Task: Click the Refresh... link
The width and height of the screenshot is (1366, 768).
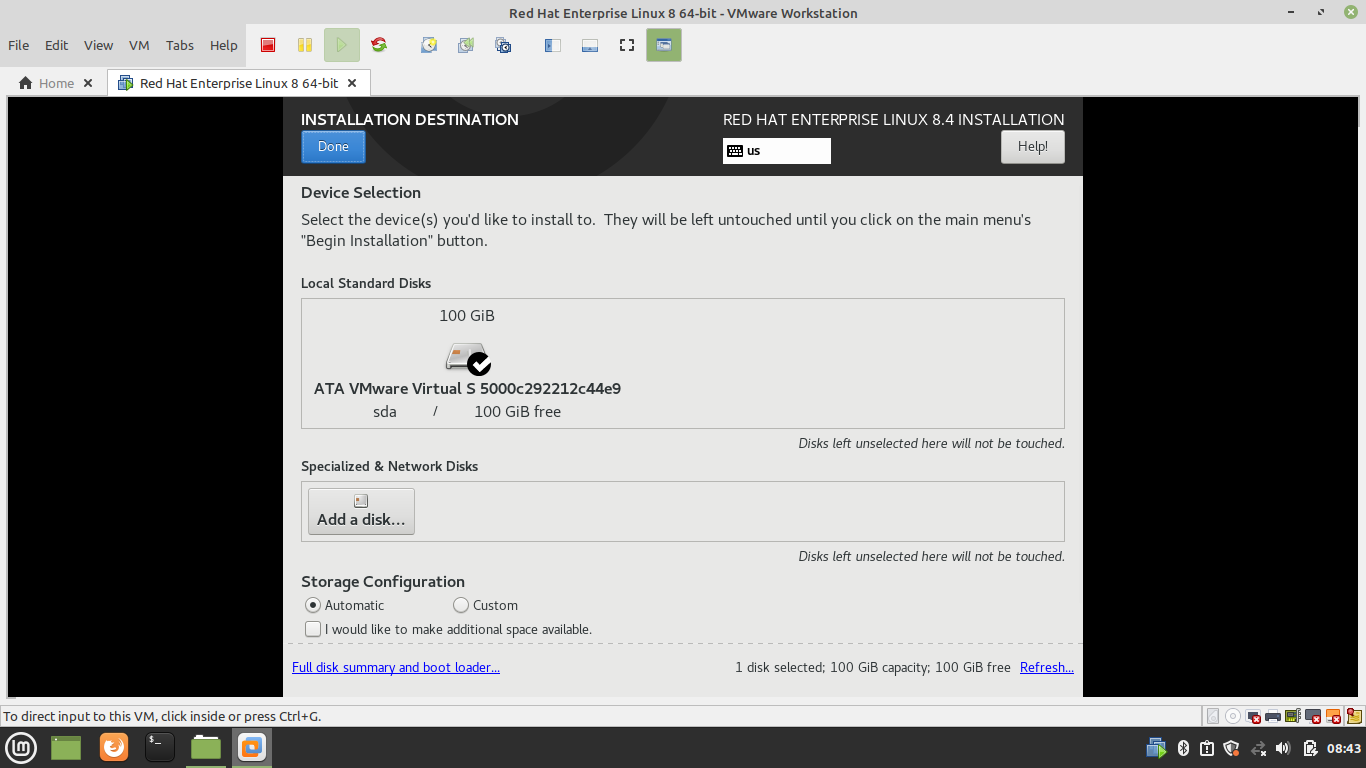Action: point(1047,667)
